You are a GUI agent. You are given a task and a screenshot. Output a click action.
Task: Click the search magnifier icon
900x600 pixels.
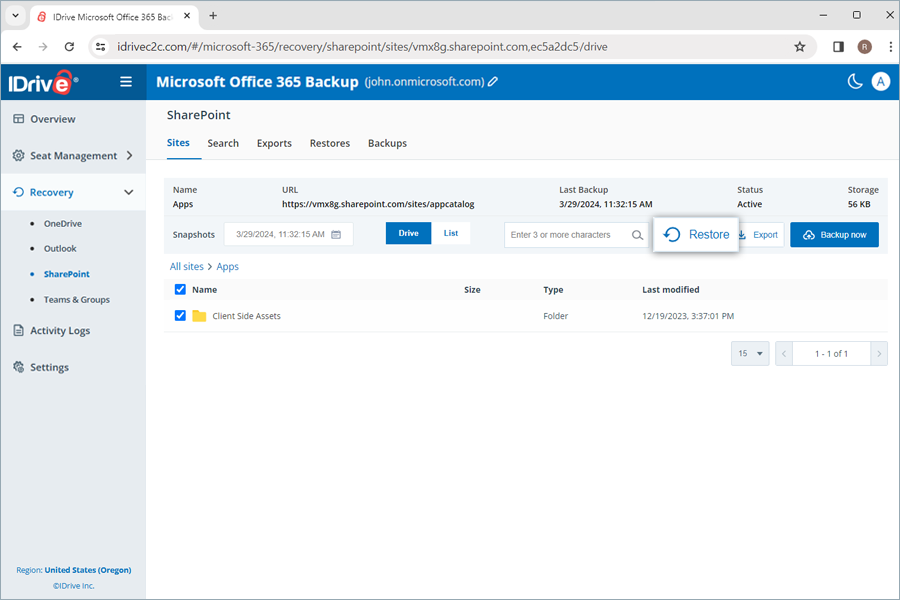click(x=638, y=234)
